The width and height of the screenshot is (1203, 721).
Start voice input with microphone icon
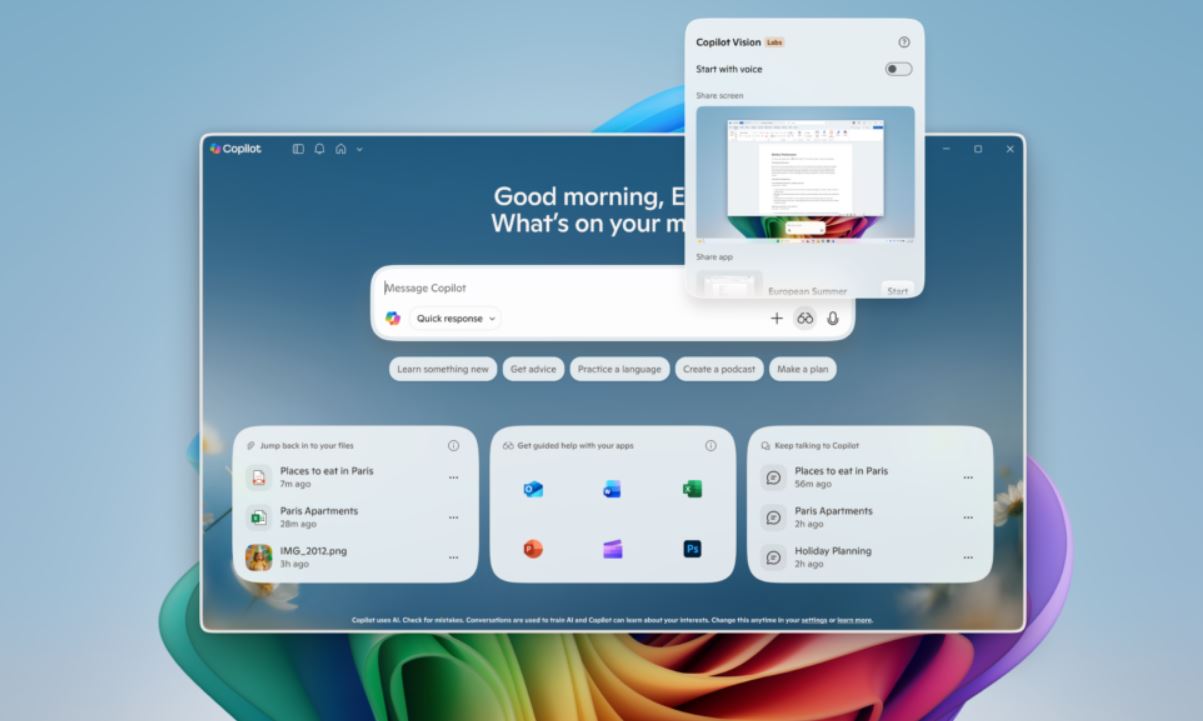point(833,318)
